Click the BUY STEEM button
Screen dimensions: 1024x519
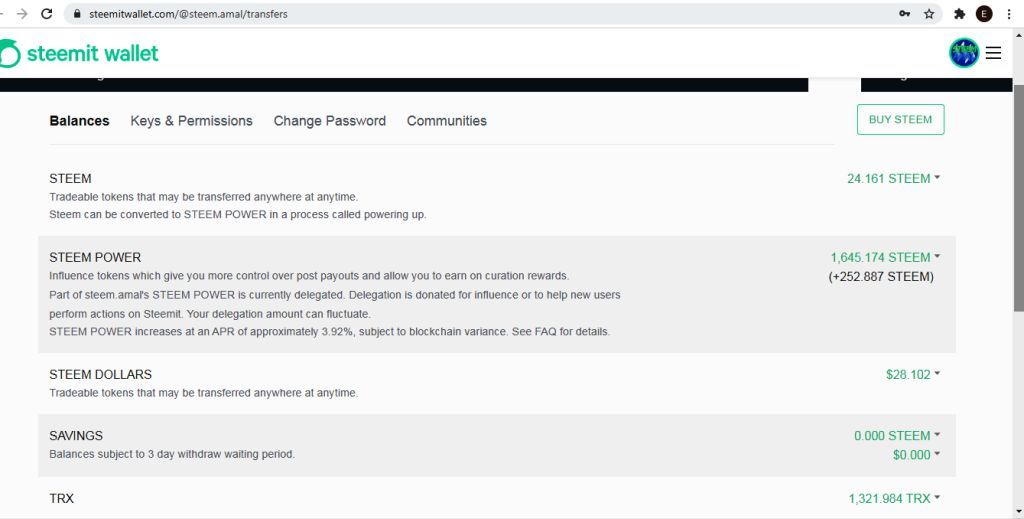pyautogui.click(x=900, y=119)
